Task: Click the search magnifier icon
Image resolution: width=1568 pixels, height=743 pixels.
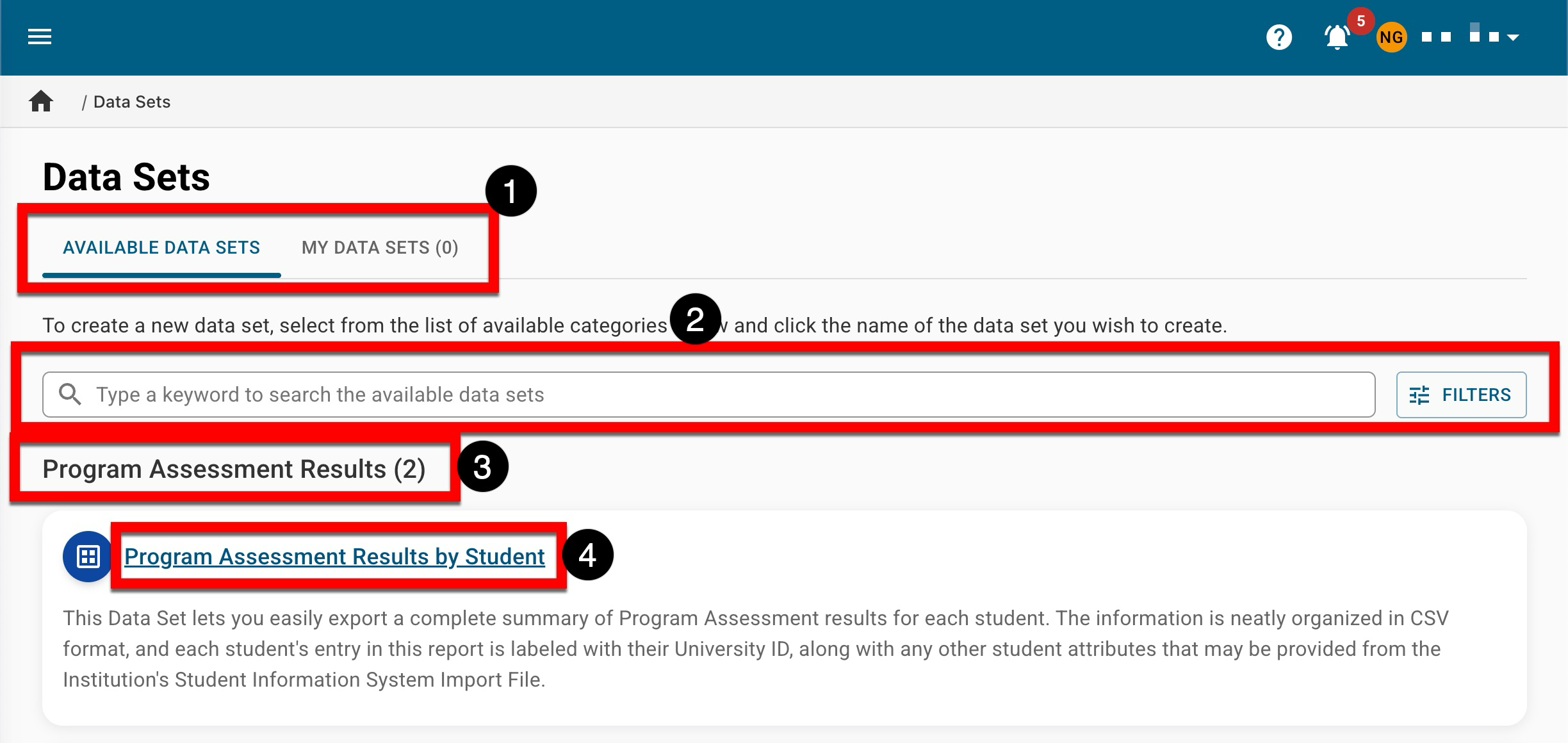Action: tap(70, 395)
